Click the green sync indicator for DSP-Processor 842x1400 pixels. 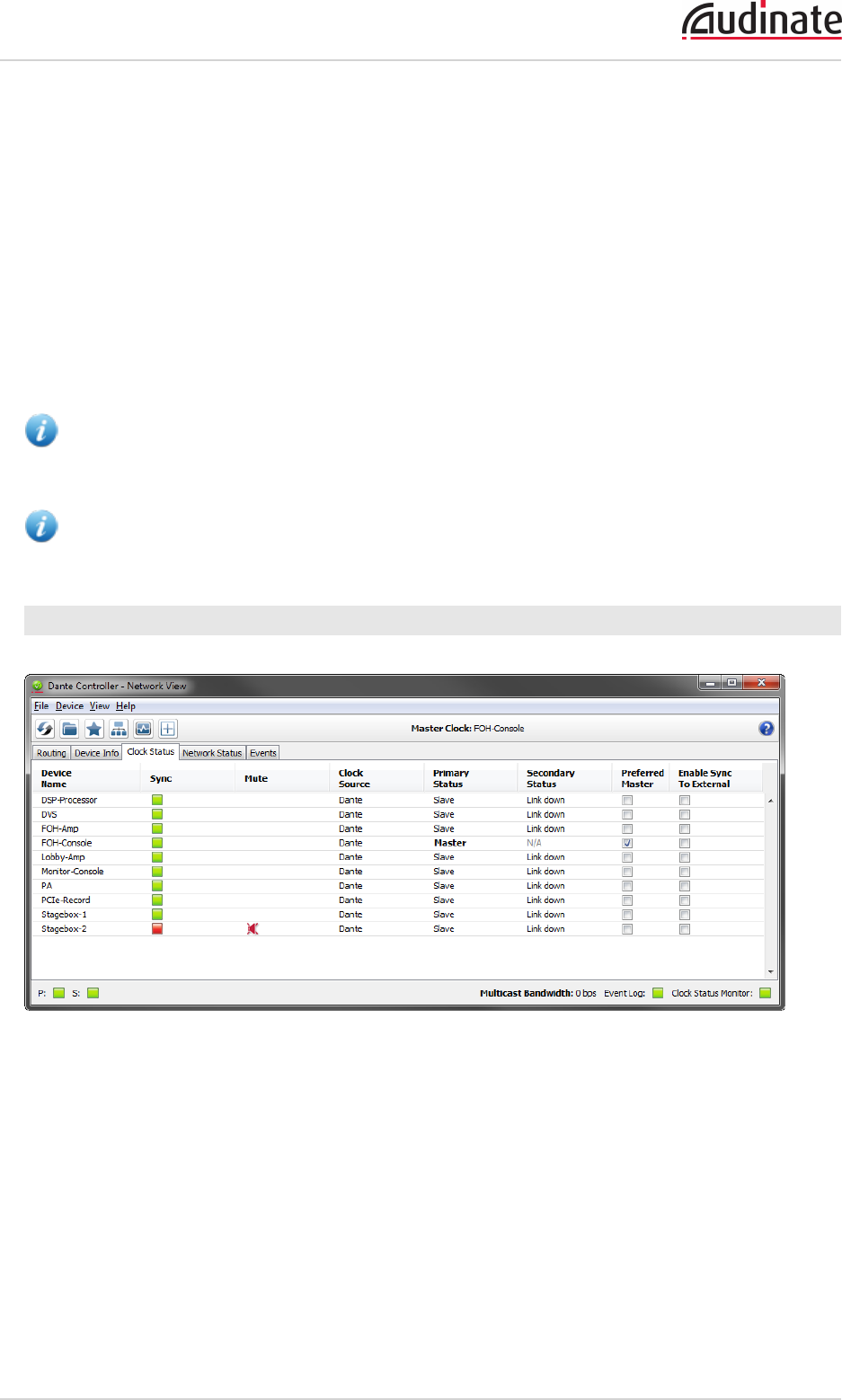[x=157, y=800]
